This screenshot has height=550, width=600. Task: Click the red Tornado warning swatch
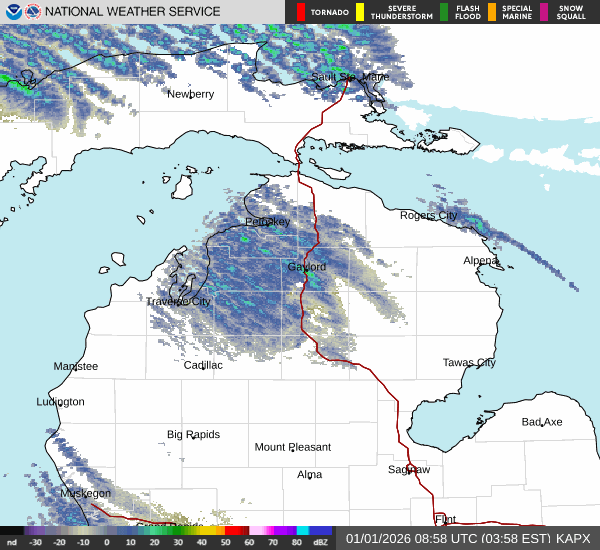[x=300, y=12]
